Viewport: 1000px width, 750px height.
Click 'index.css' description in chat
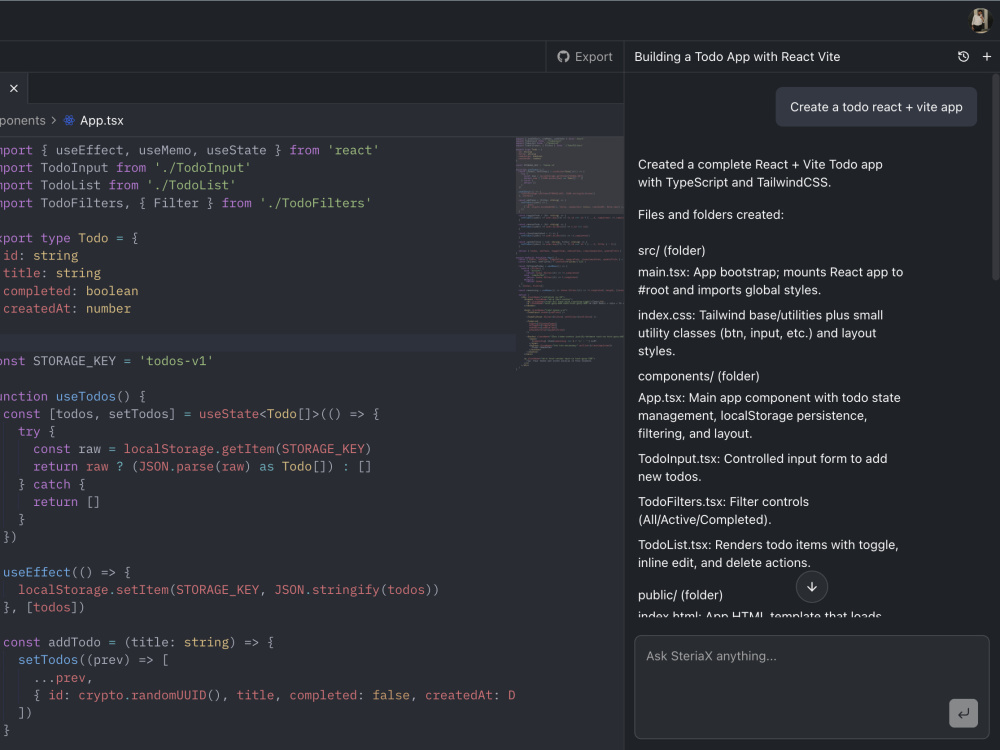(x=760, y=333)
